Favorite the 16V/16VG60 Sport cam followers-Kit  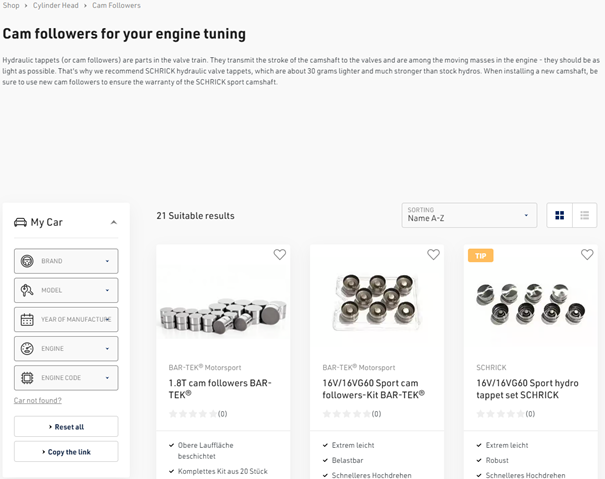(x=433, y=255)
